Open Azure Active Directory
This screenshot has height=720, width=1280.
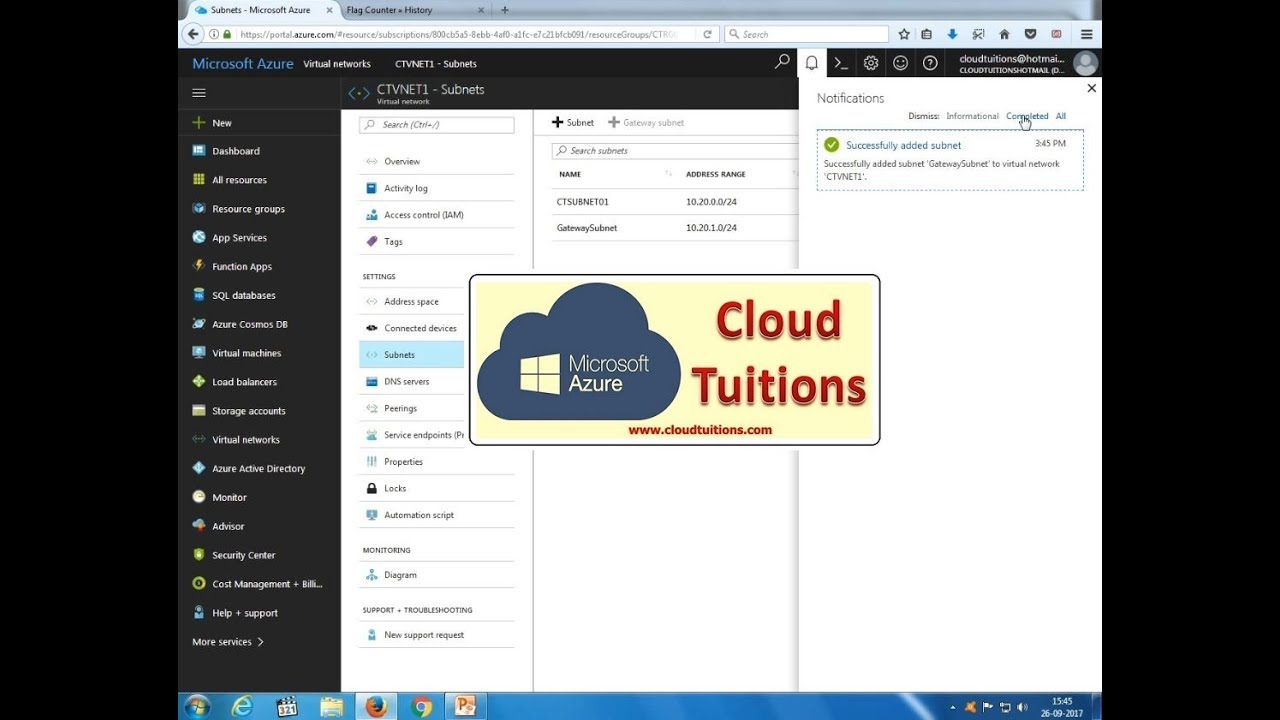click(x=258, y=469)
